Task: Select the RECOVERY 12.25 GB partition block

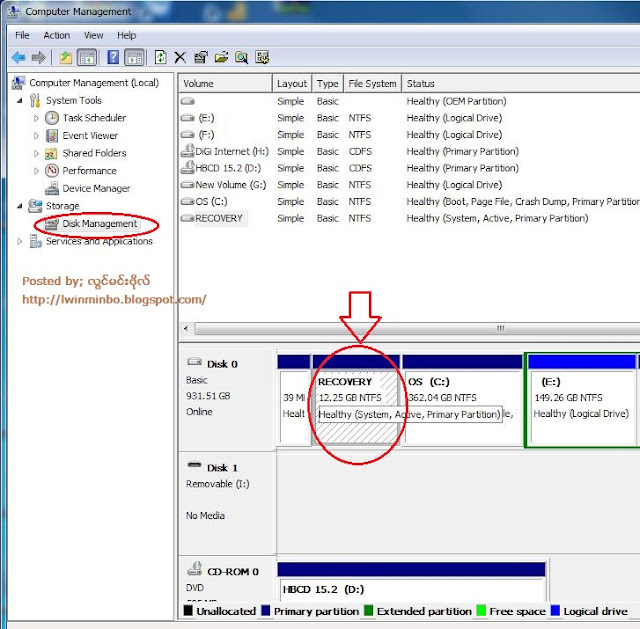Action: (x=356, y=401)
